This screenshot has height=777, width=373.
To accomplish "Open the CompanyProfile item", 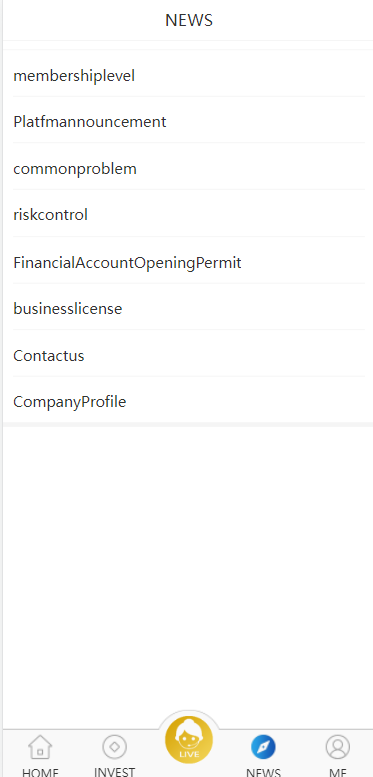I will [x=188, y=401].
